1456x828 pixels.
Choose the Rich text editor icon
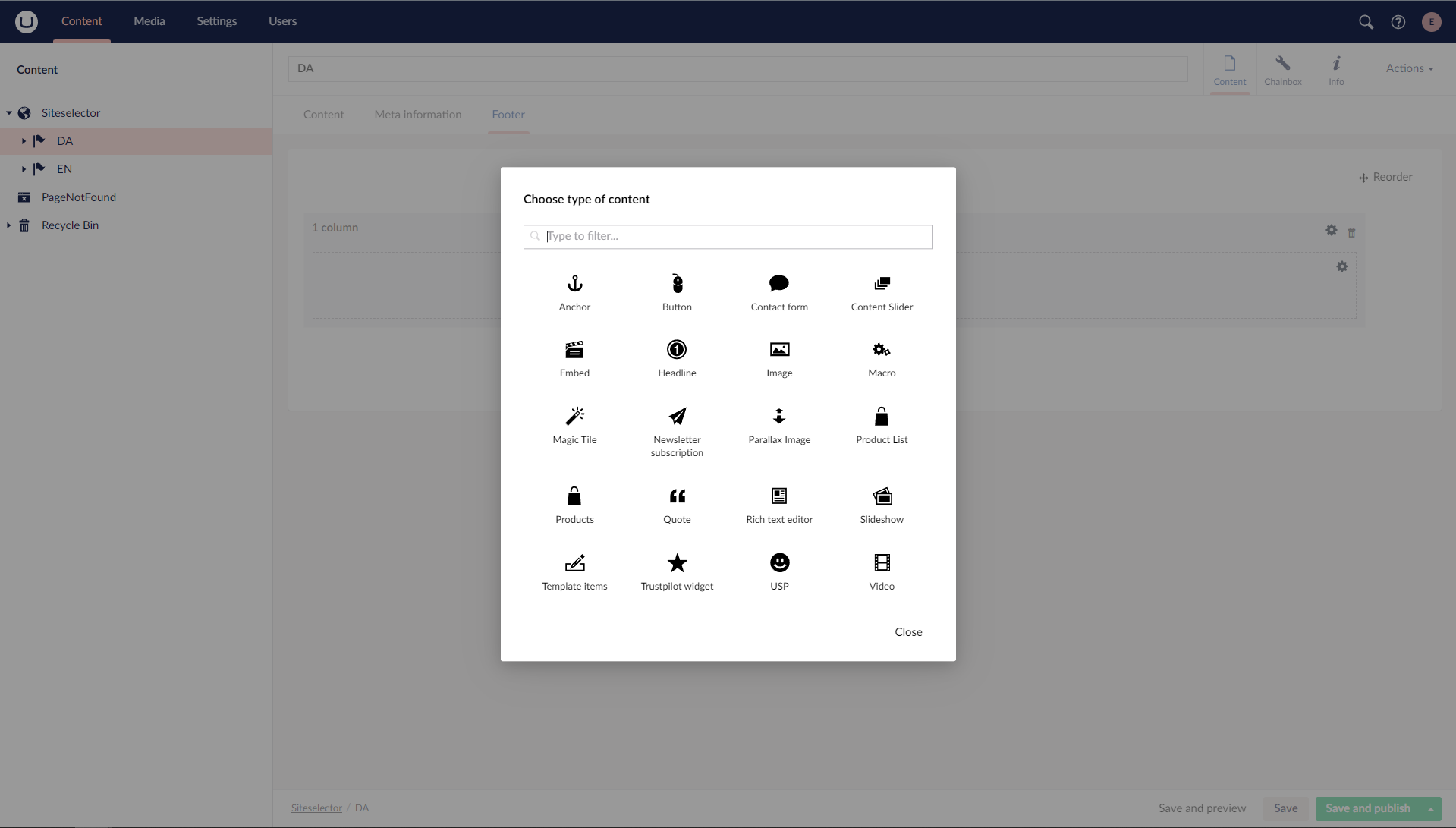(x=779, y=496)
